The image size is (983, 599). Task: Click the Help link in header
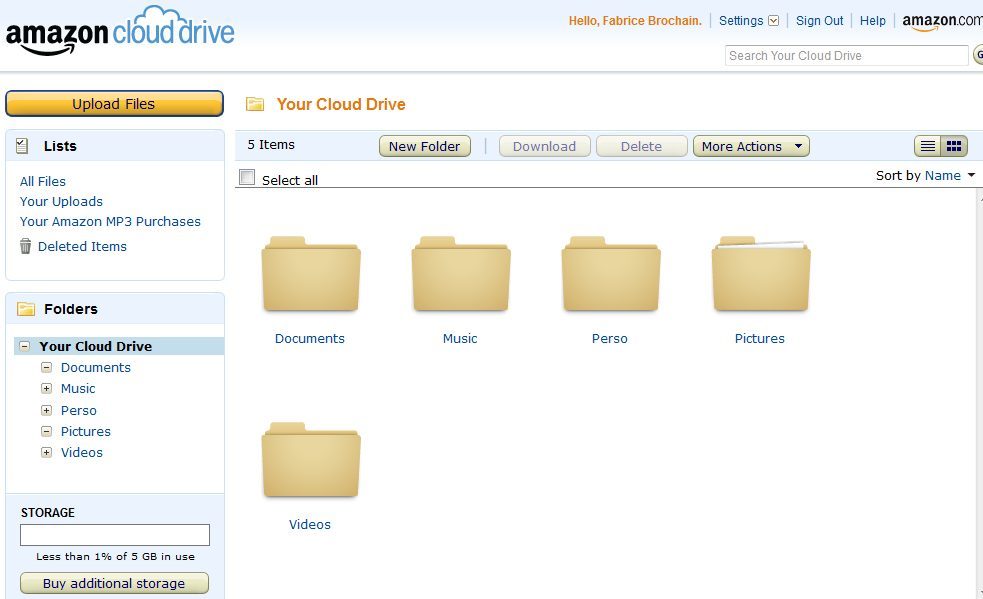(x=872, y=21)
